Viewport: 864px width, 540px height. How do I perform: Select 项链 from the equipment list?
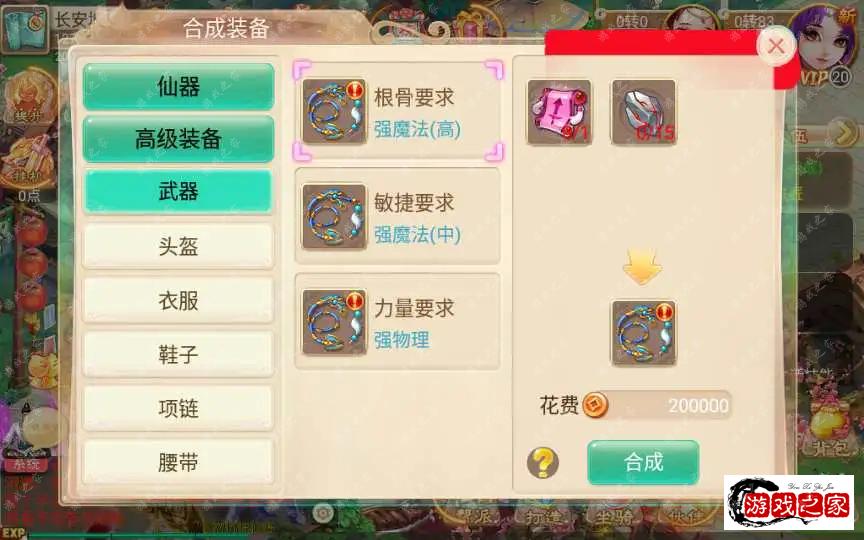(x=178, y=408)
